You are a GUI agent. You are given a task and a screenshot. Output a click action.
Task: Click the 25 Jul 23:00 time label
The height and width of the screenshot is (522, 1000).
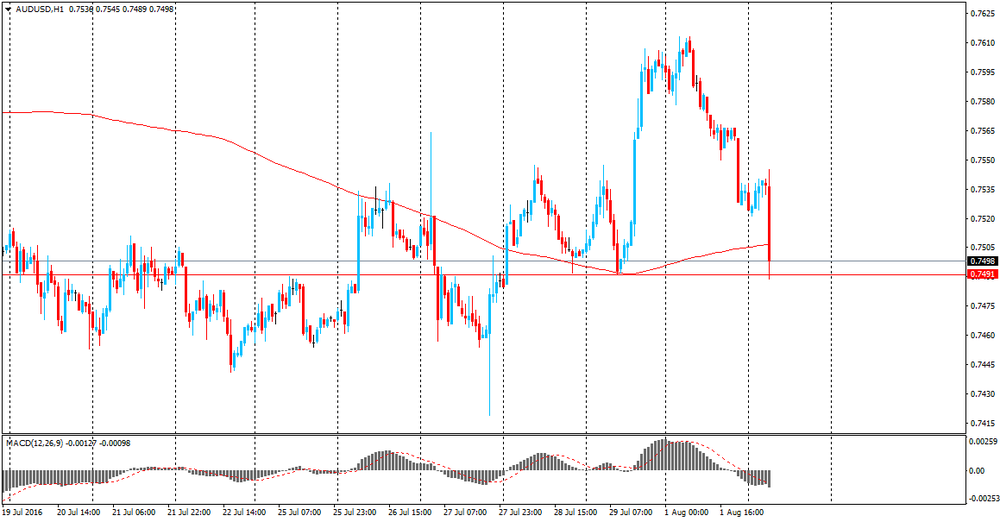coord(354,512)
